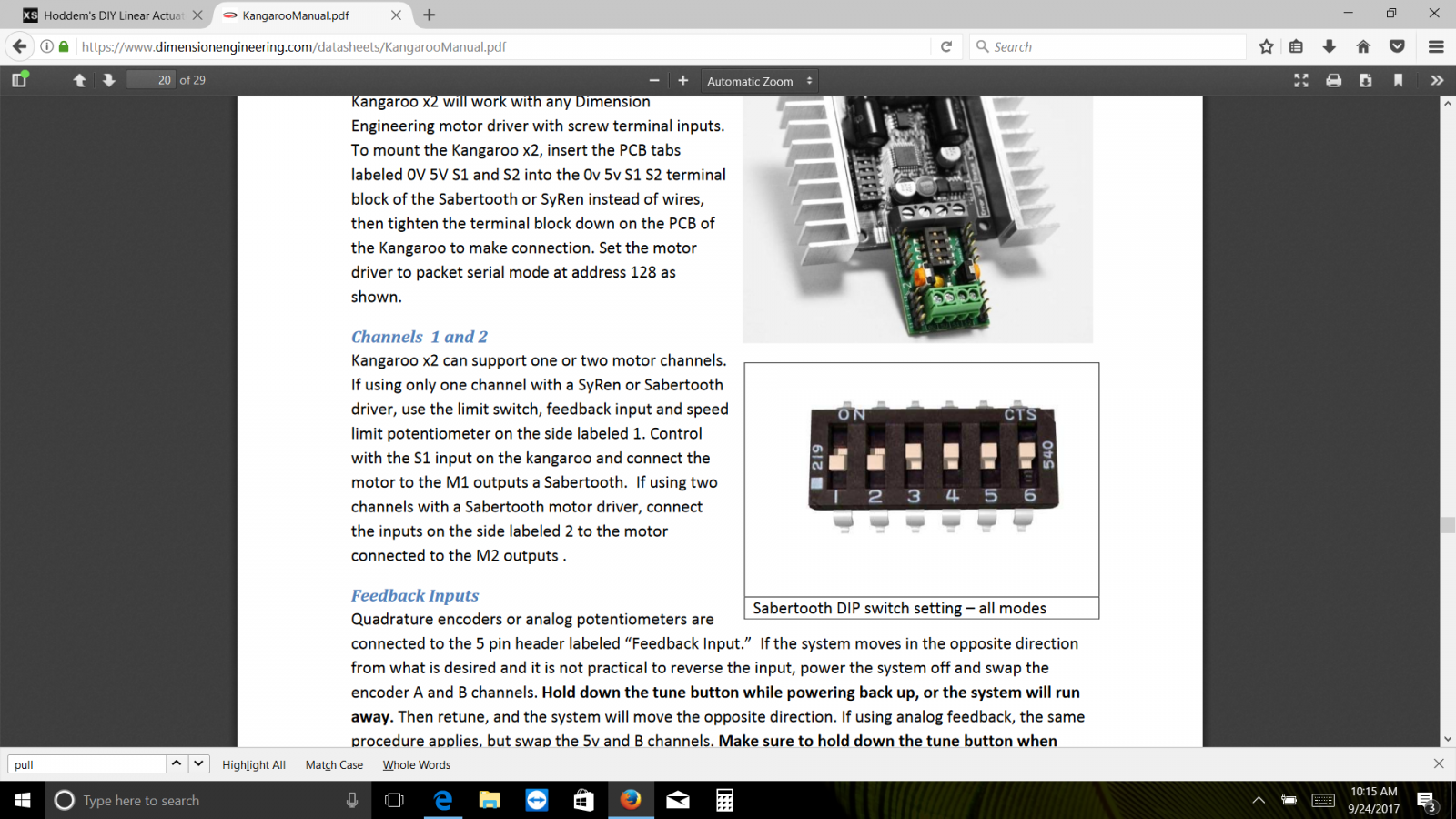Toggle Whole Words in find bar
1456x819 pixels.
tap(417, 764)
